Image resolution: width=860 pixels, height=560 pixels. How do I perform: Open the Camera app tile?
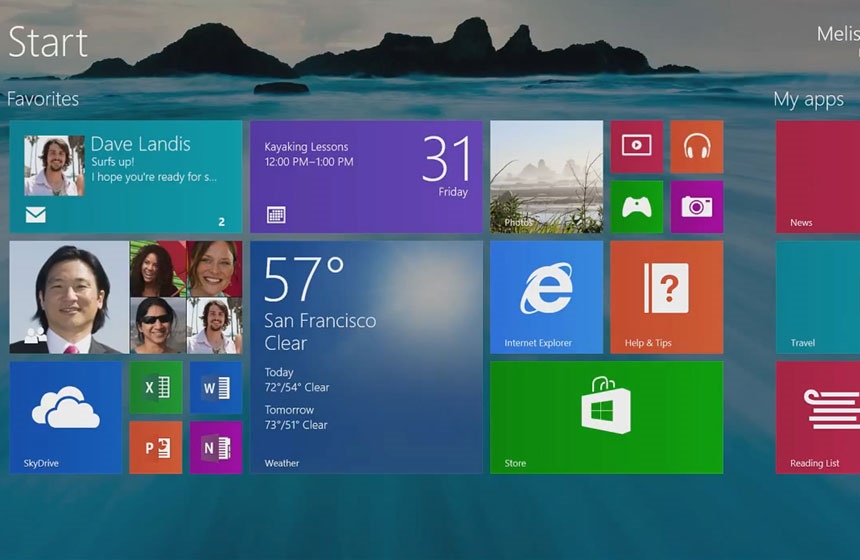[696, 206]
